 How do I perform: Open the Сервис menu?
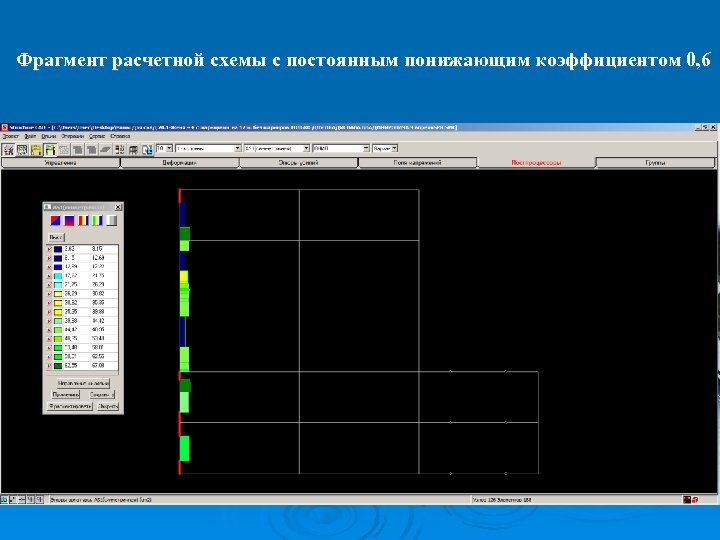pyautogui.click(x=97, y=136)
